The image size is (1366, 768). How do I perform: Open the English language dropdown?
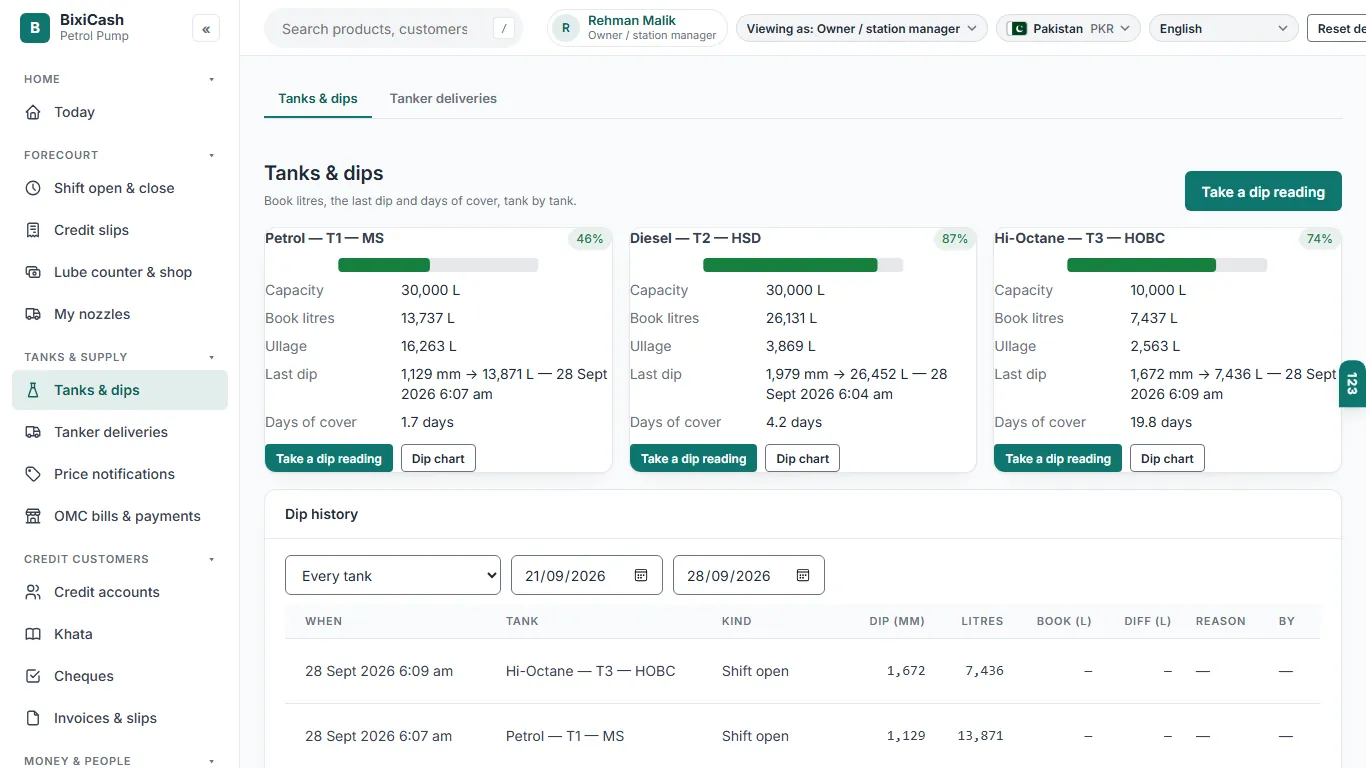tap(1224, 29)
